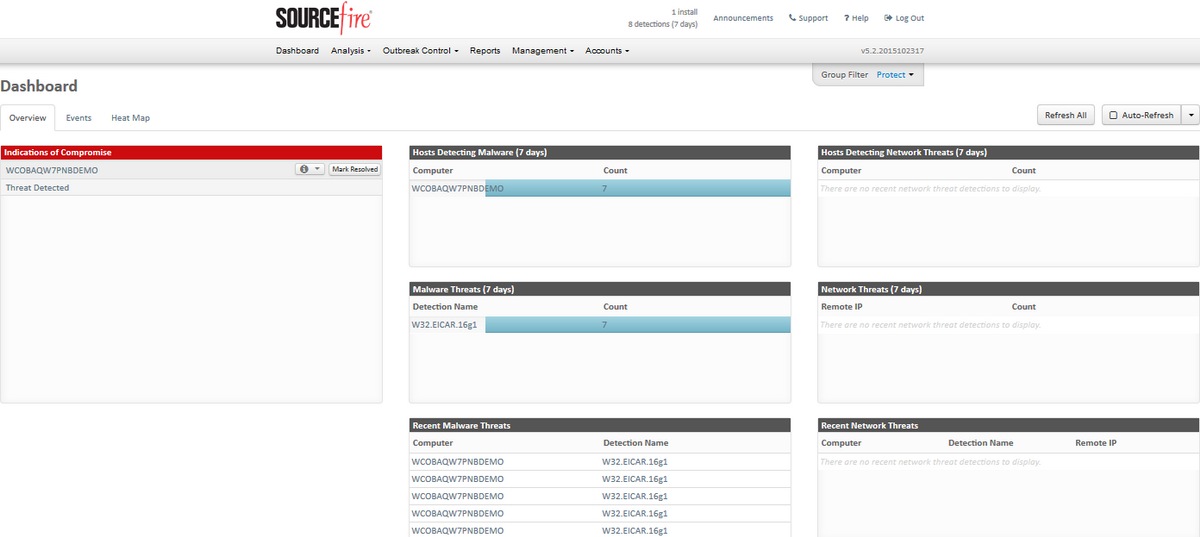Click first computer row in Recent Malware Threats
Viewport: 1200px width, 537px height.
click(458, 462)
